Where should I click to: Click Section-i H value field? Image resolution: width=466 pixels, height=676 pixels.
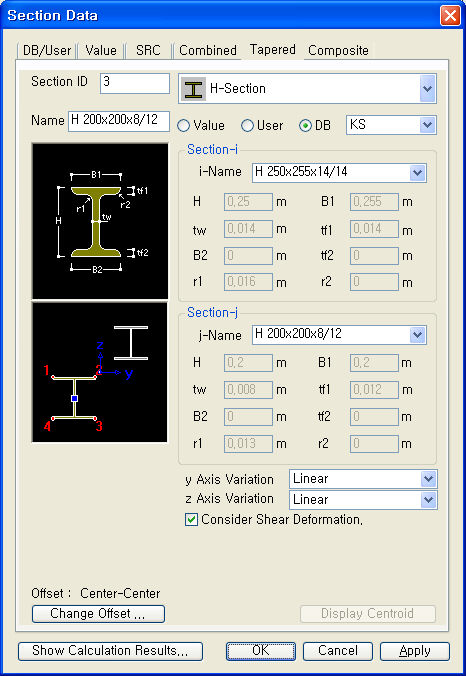(248, 202)
